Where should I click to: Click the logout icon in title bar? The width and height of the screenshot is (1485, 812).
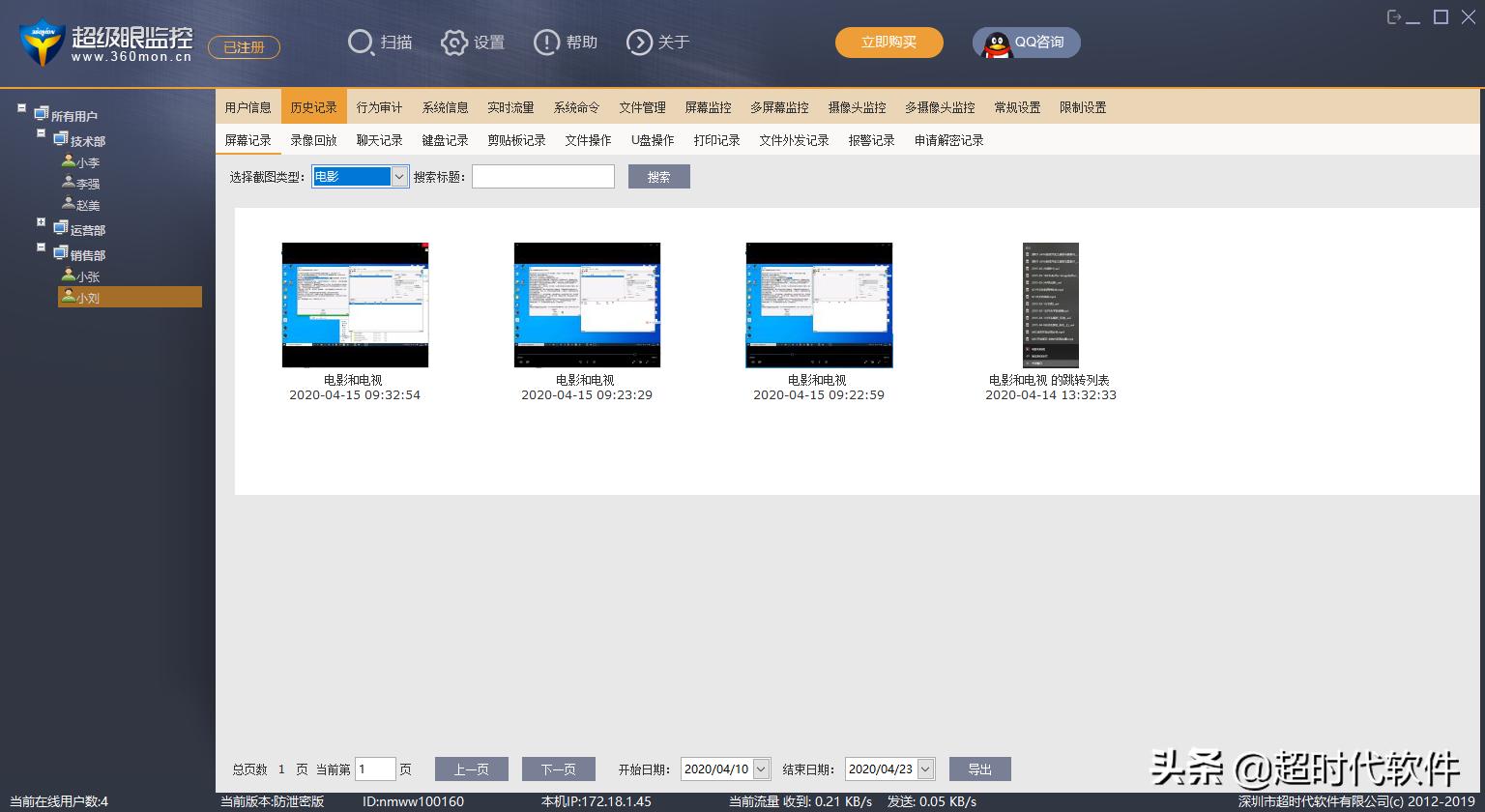pyautogui.click(x=1393, y=17)
